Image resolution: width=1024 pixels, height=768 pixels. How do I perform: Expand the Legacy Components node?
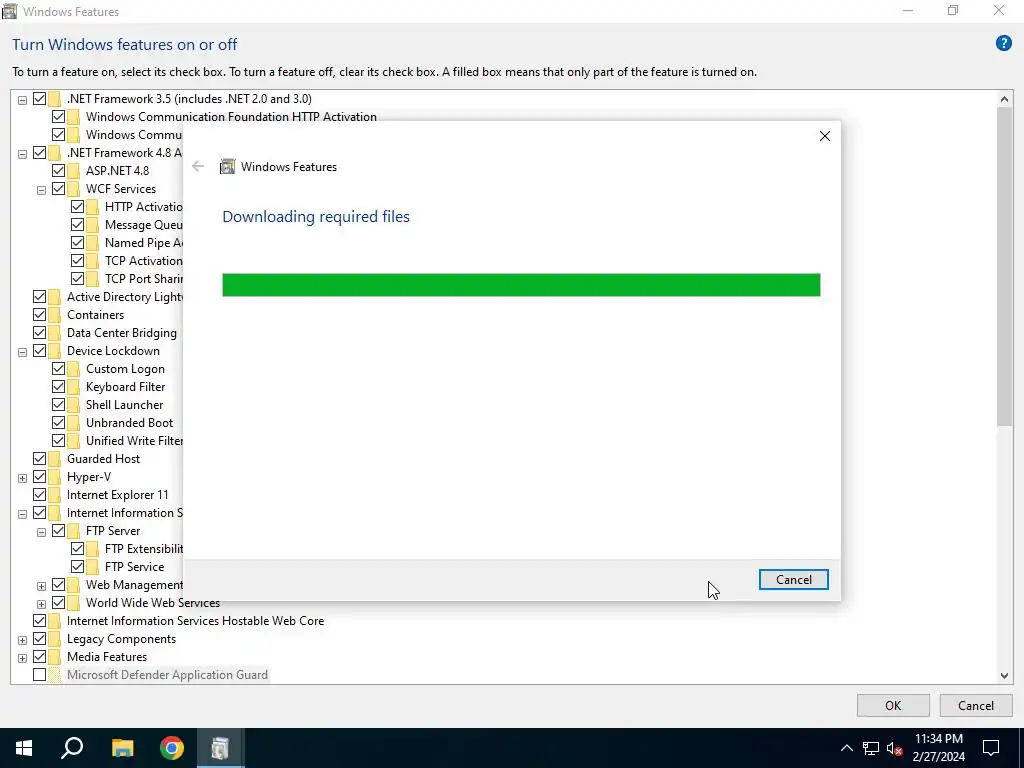22,640
